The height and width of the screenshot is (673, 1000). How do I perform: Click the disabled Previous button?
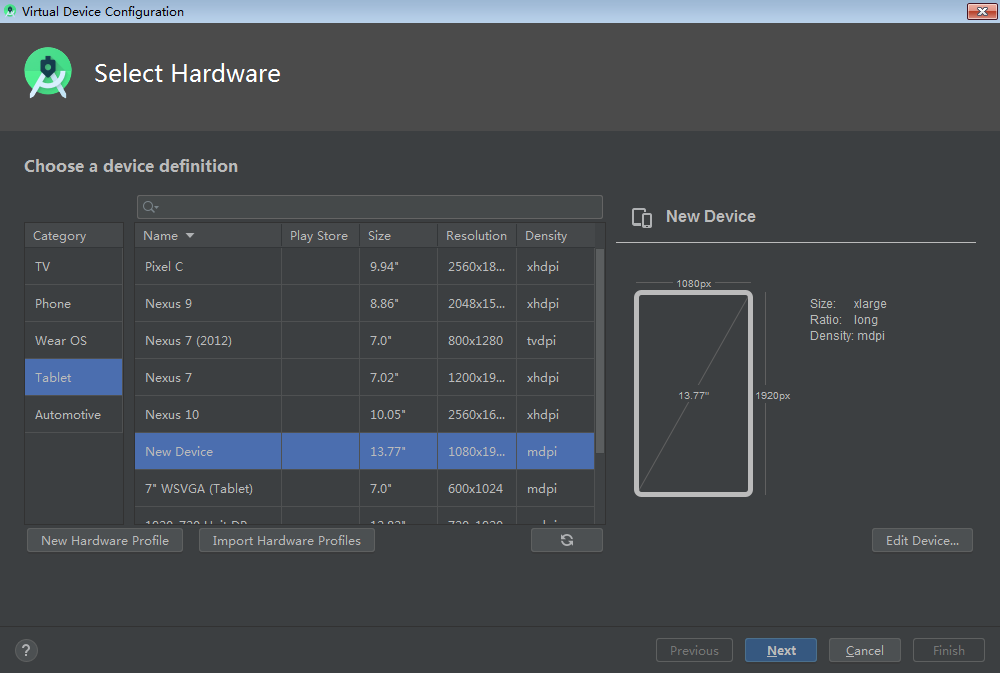click(695, 650)
